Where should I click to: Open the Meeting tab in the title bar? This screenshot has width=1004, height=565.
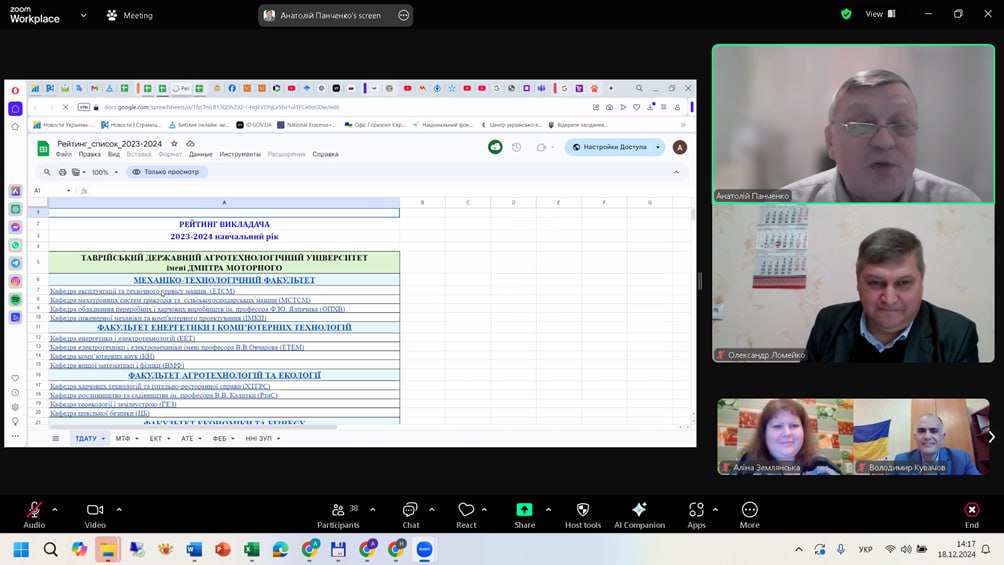(x=129, y=16)
